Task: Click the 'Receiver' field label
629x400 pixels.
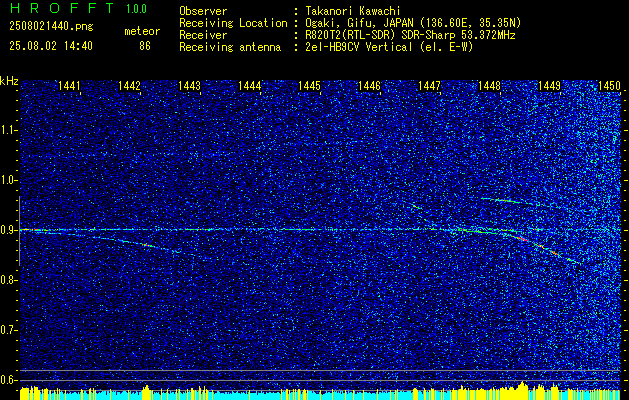Action: click(203, 35)
